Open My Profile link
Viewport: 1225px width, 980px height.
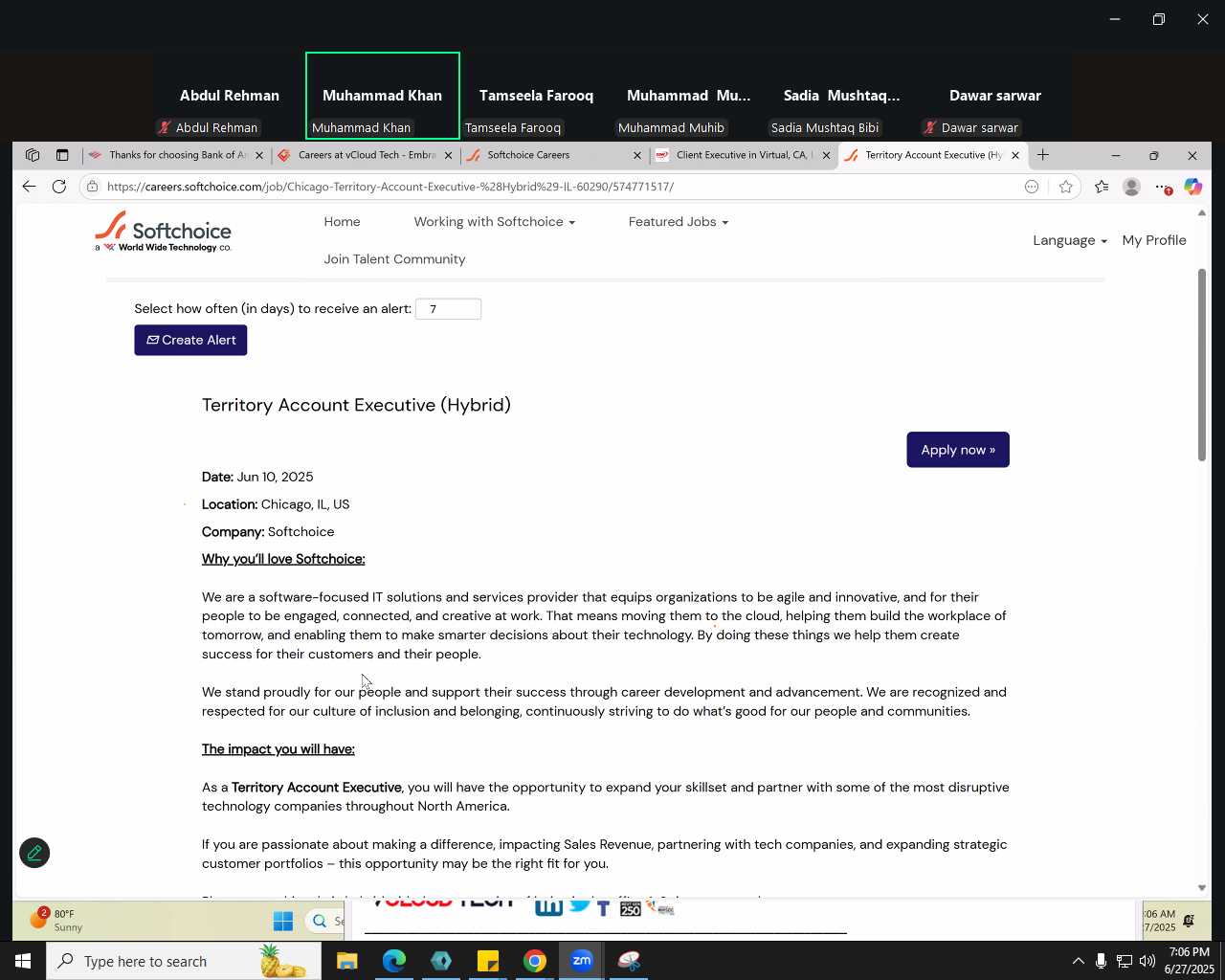1154,240
